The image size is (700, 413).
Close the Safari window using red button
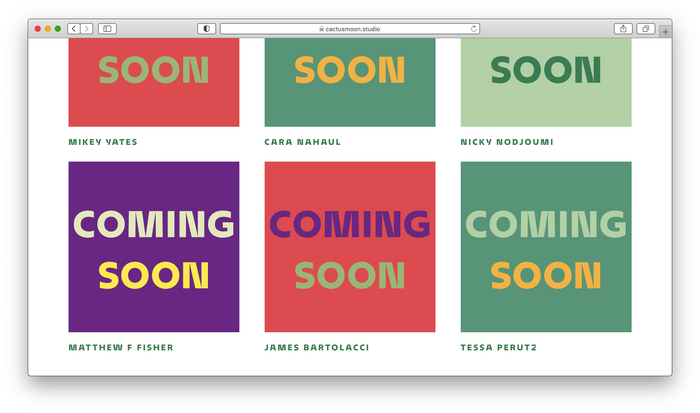tap(38, 29)
